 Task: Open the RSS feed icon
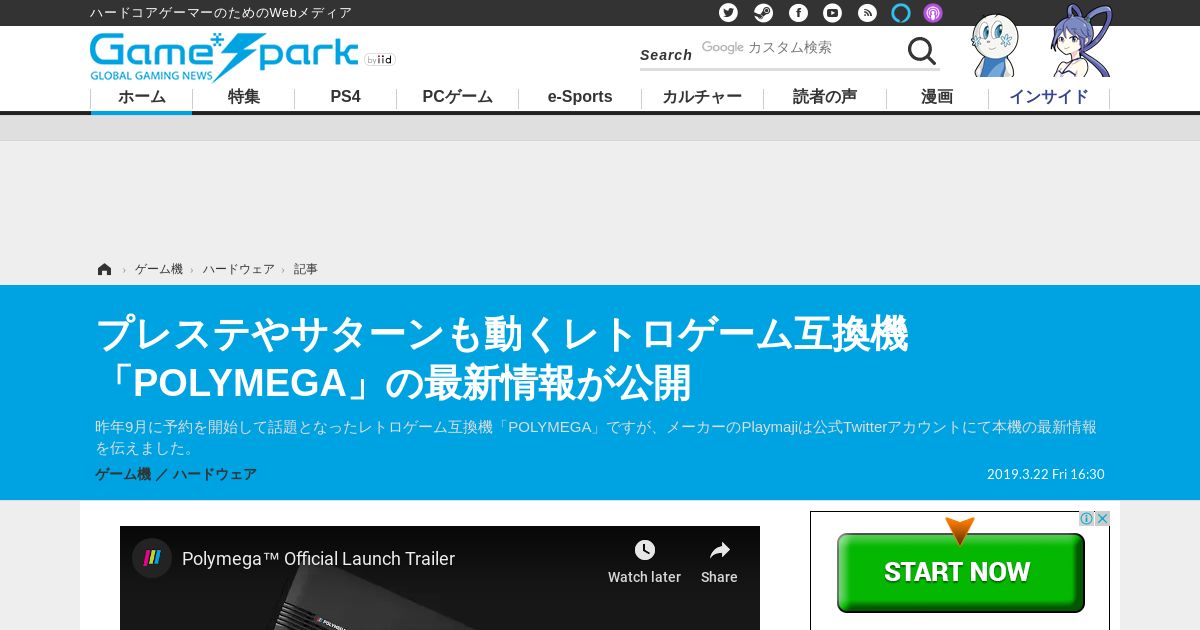click(867, 13)
